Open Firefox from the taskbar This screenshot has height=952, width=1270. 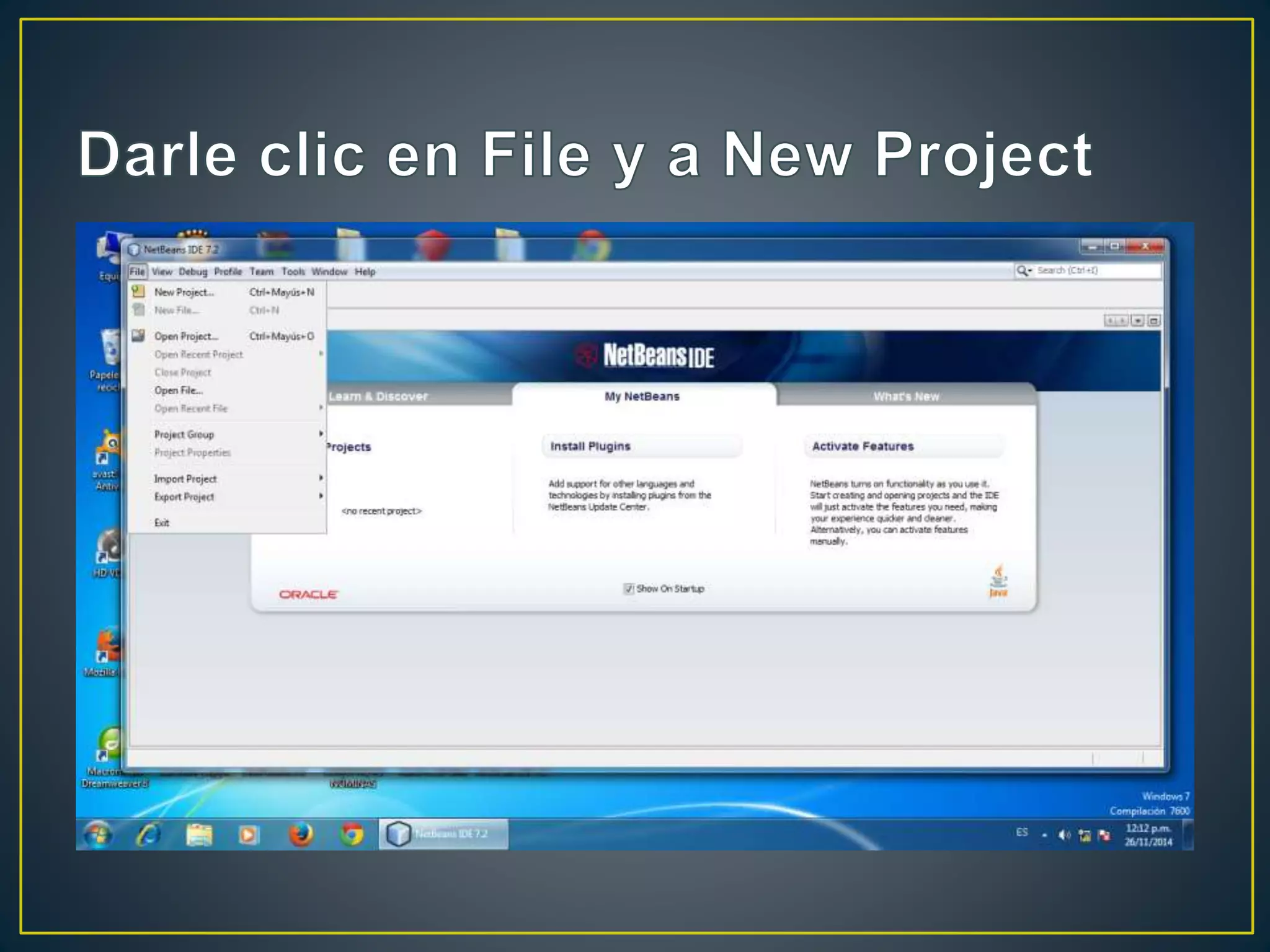click(301, 835)
